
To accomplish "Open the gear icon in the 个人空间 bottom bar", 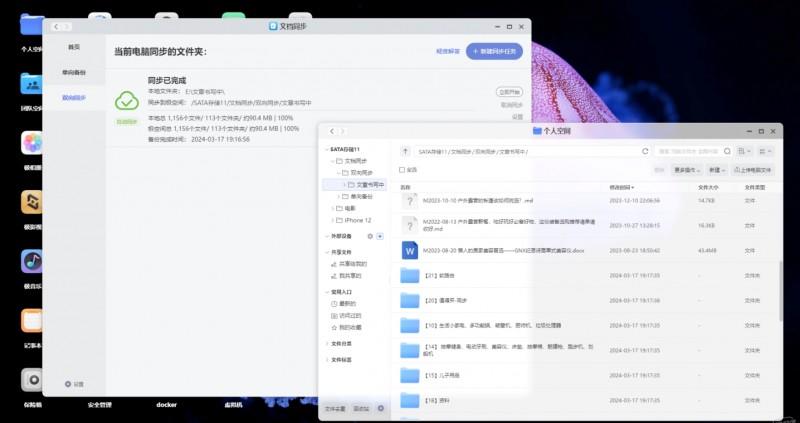I will tap(381, 408).
